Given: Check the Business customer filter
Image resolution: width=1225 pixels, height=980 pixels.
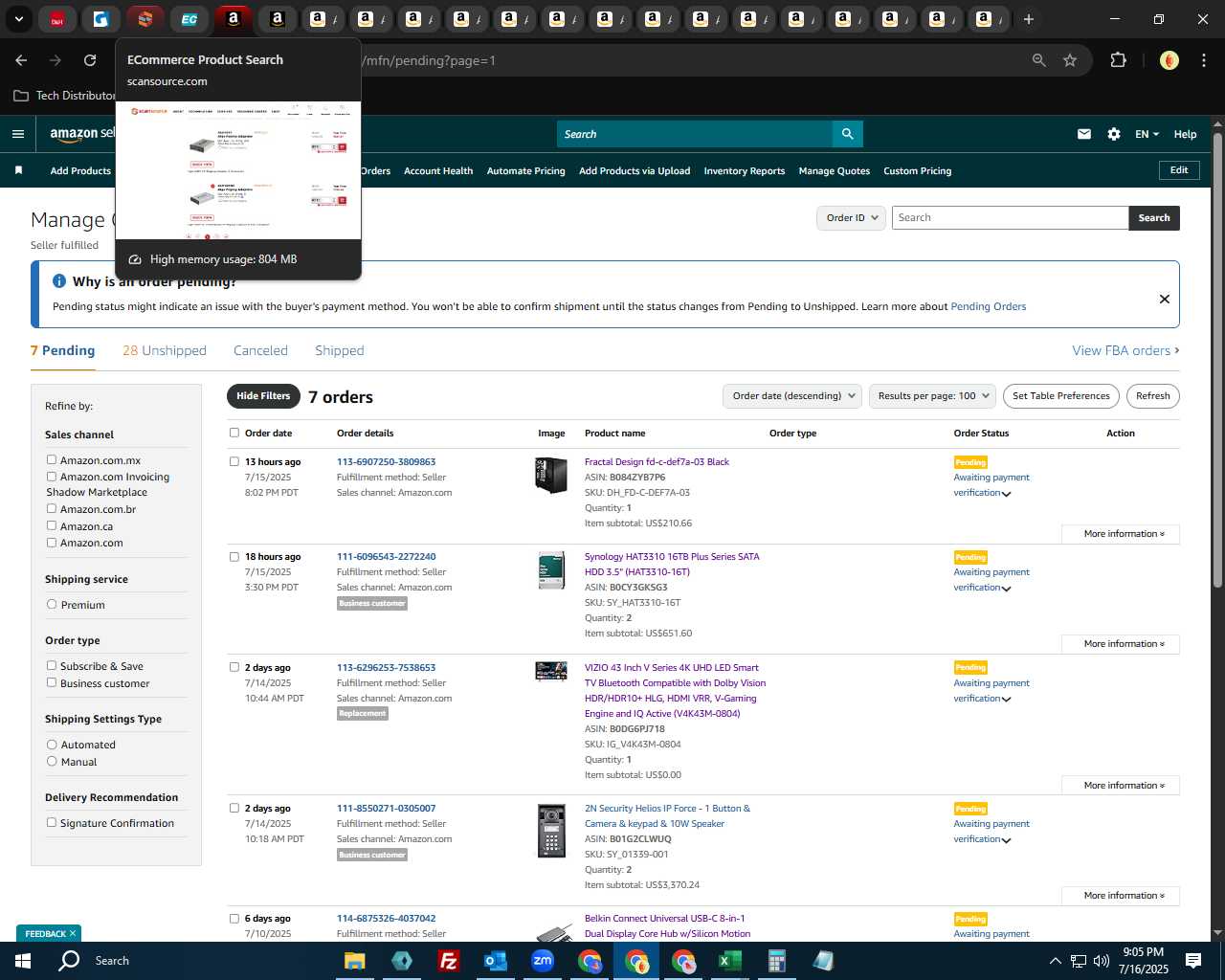Looking at the screenshot, I should 52,682.
